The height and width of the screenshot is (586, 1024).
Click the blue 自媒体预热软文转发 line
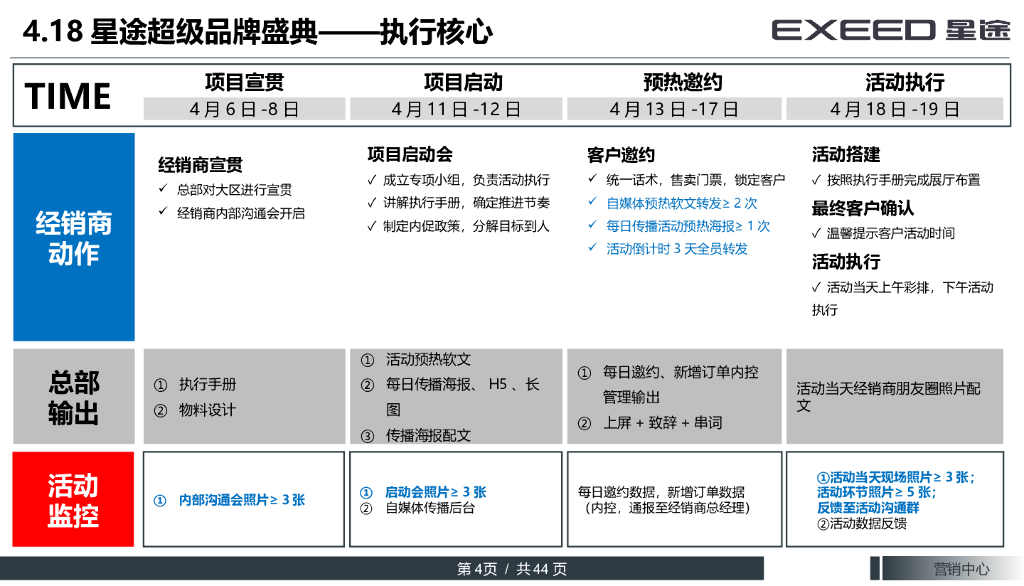coord(681,203)
